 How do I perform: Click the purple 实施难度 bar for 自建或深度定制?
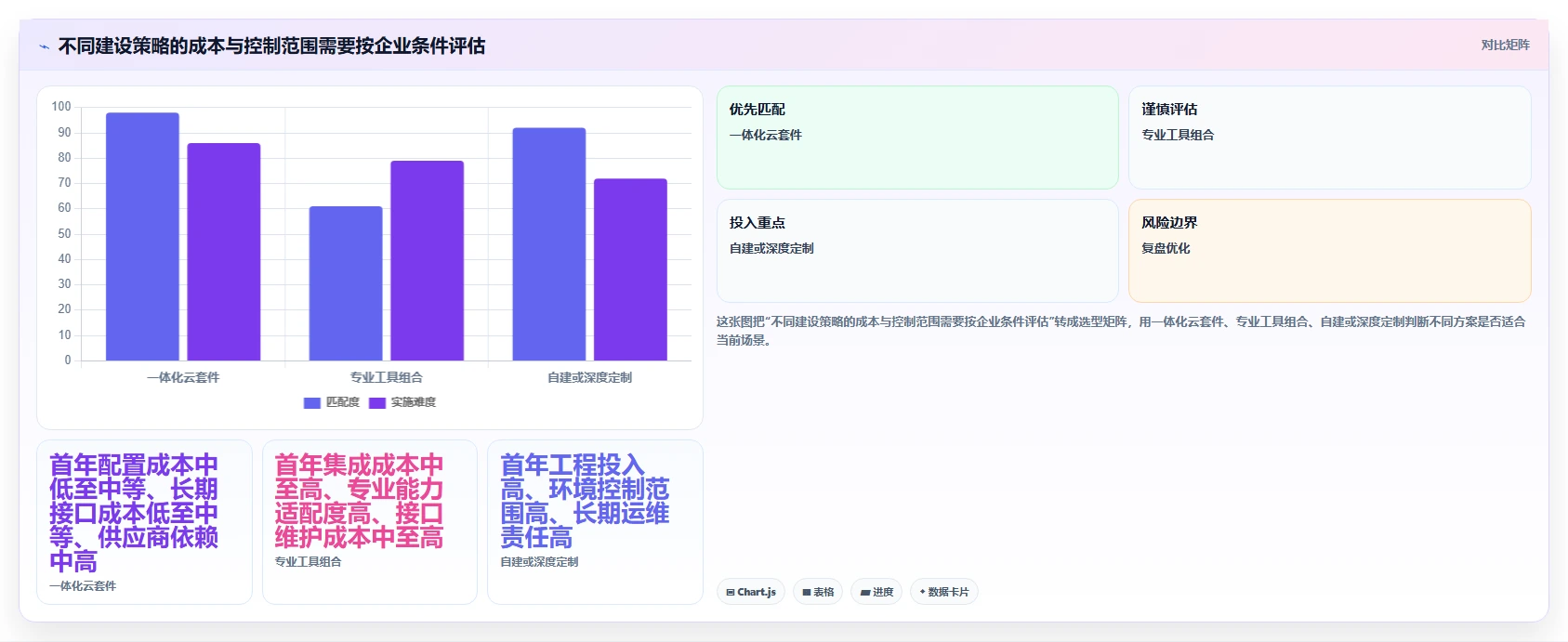click(x=630, y=269)
